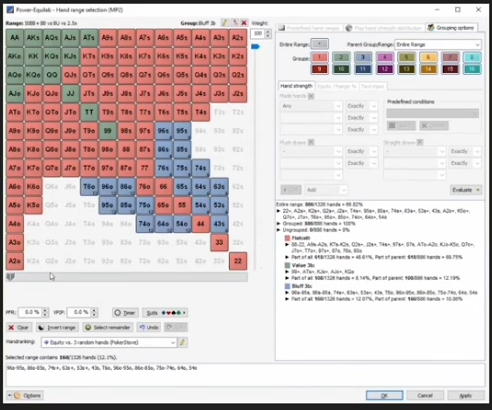Click the edit group pencil icon
This screenshot has width=492, height=410.
pyautogui.click(x=225, y=23)
